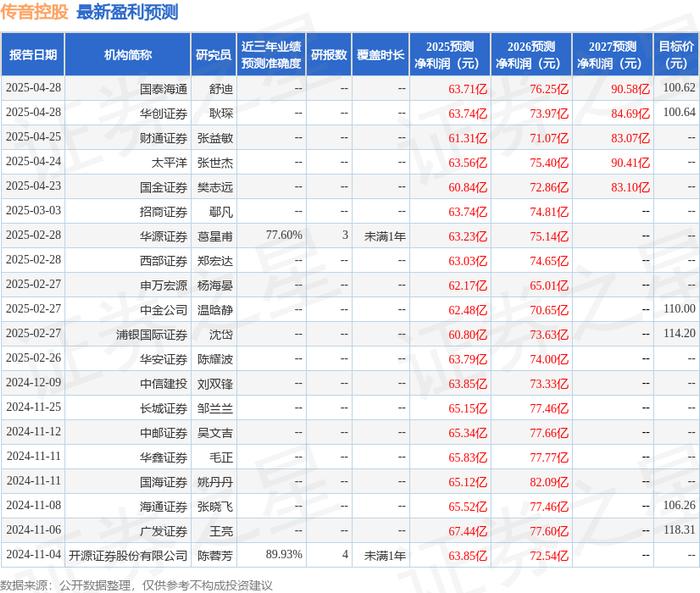700x593 pixels.
Task: Click target price 106.26
Action: pyautogui.click(x=679, y=505)
